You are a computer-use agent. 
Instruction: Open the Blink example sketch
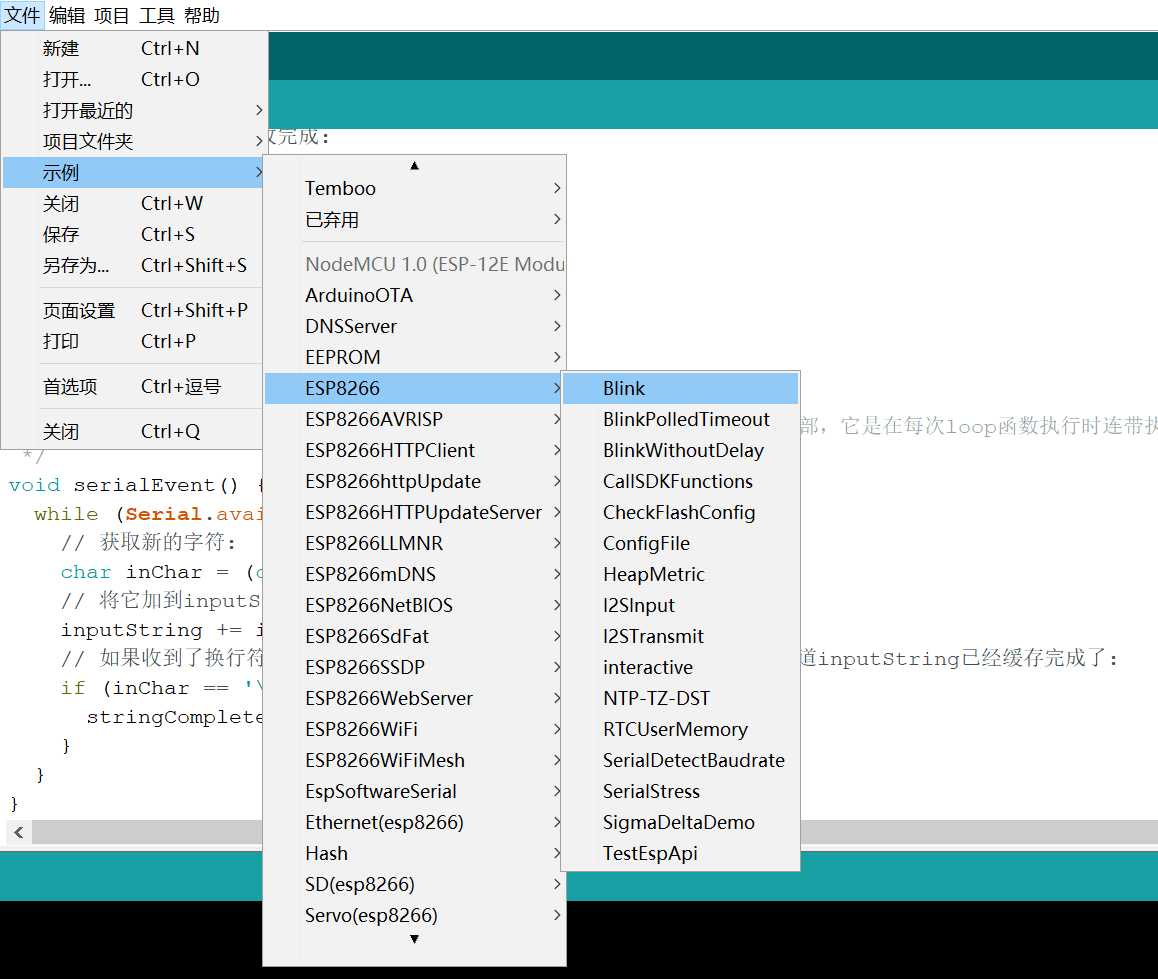(680, 388)
